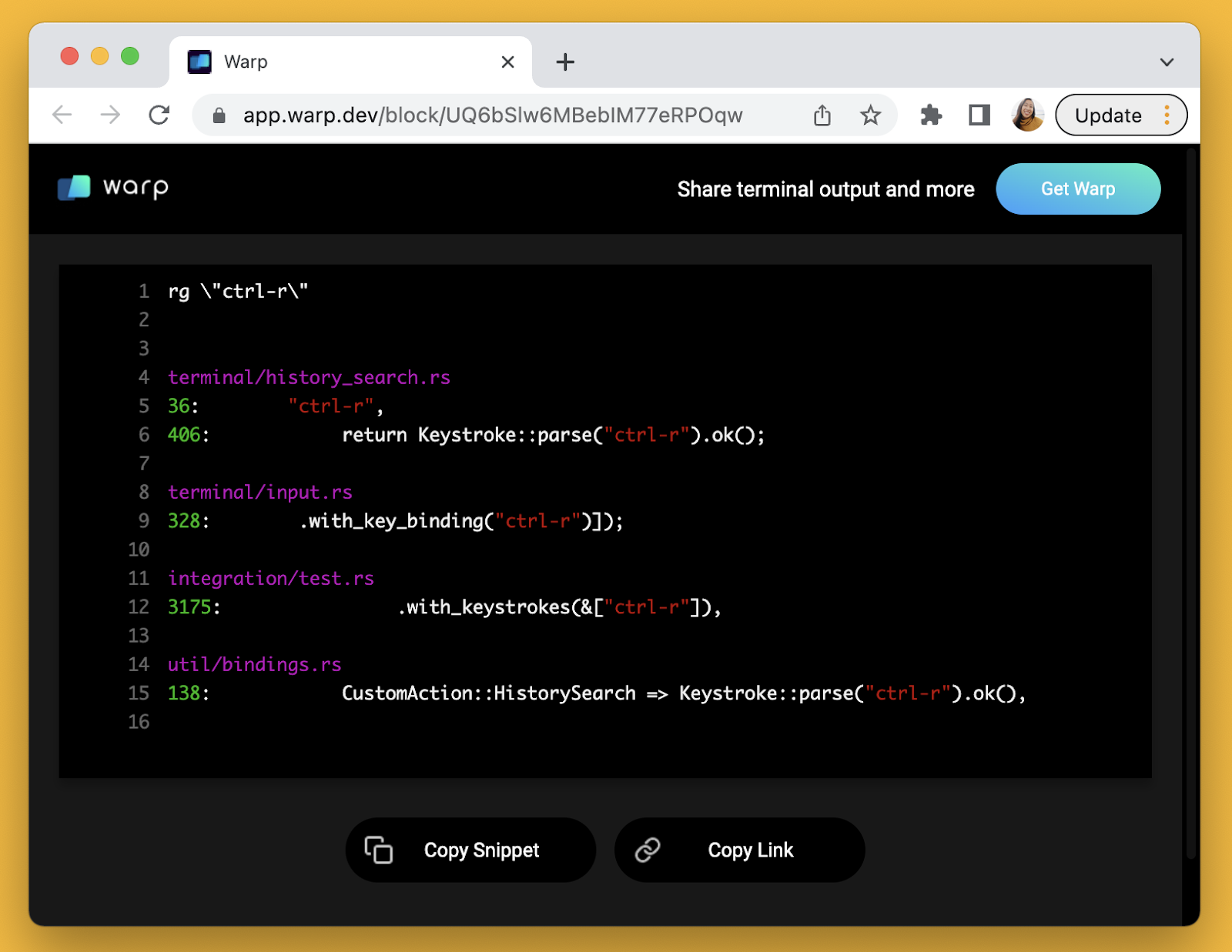
Task: Click the Warp logo in the header
Action: tap(112, 187)
